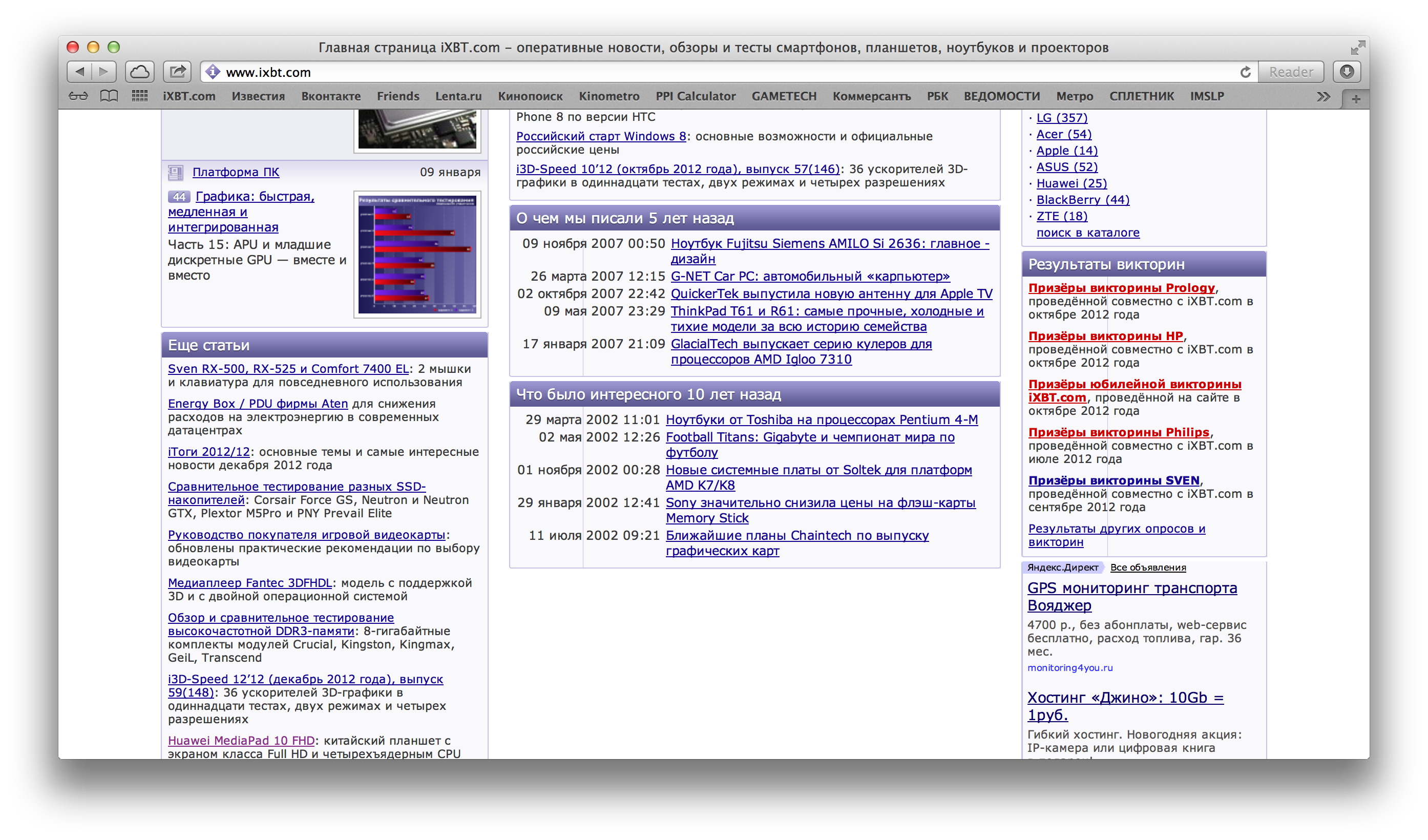Click the Safari forward arrow button
This screenshot has height=840, width=1428.
point(103,72)
